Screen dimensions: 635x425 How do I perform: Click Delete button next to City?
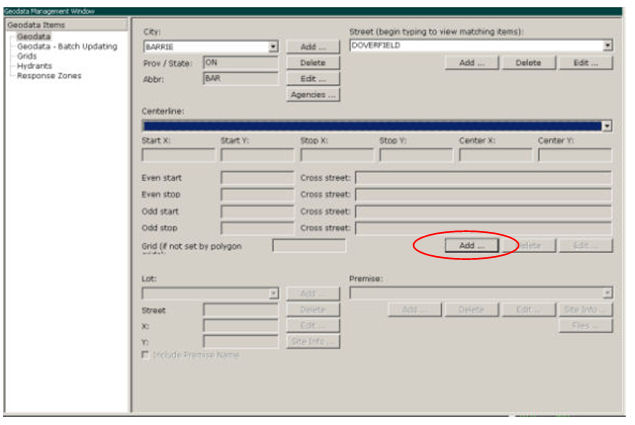pos(313,62)
